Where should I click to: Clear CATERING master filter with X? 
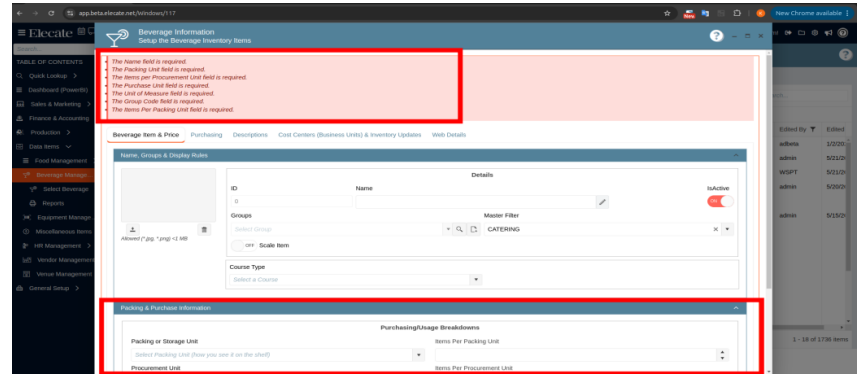point(715,229)
